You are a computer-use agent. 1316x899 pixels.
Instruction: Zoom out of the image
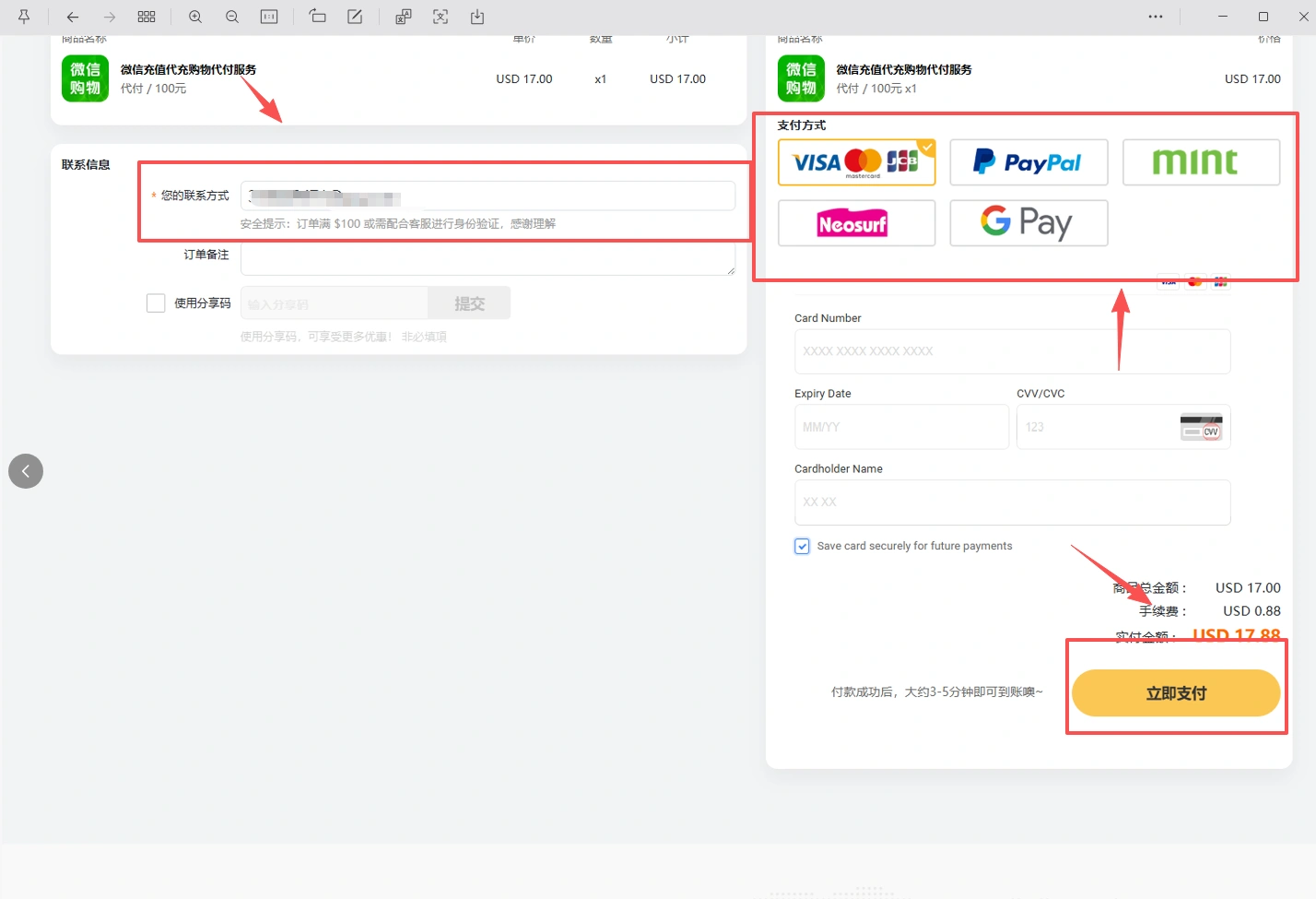pyautogui.click(x=232, y=17)
